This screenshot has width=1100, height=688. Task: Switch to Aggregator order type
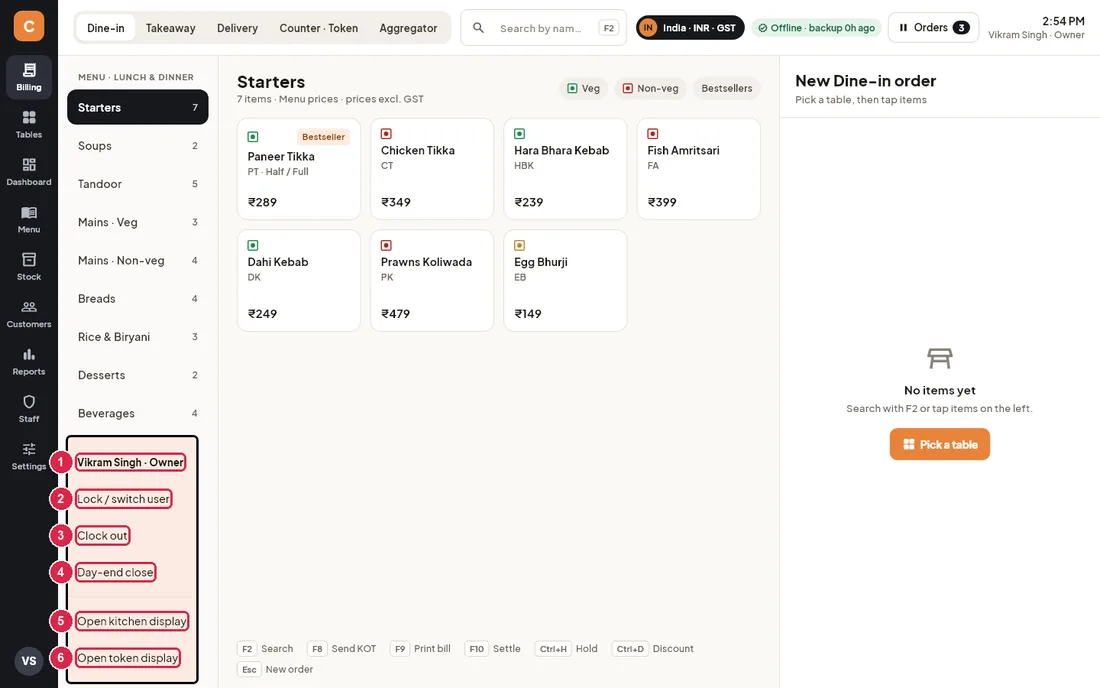click(x=408, y=28)
